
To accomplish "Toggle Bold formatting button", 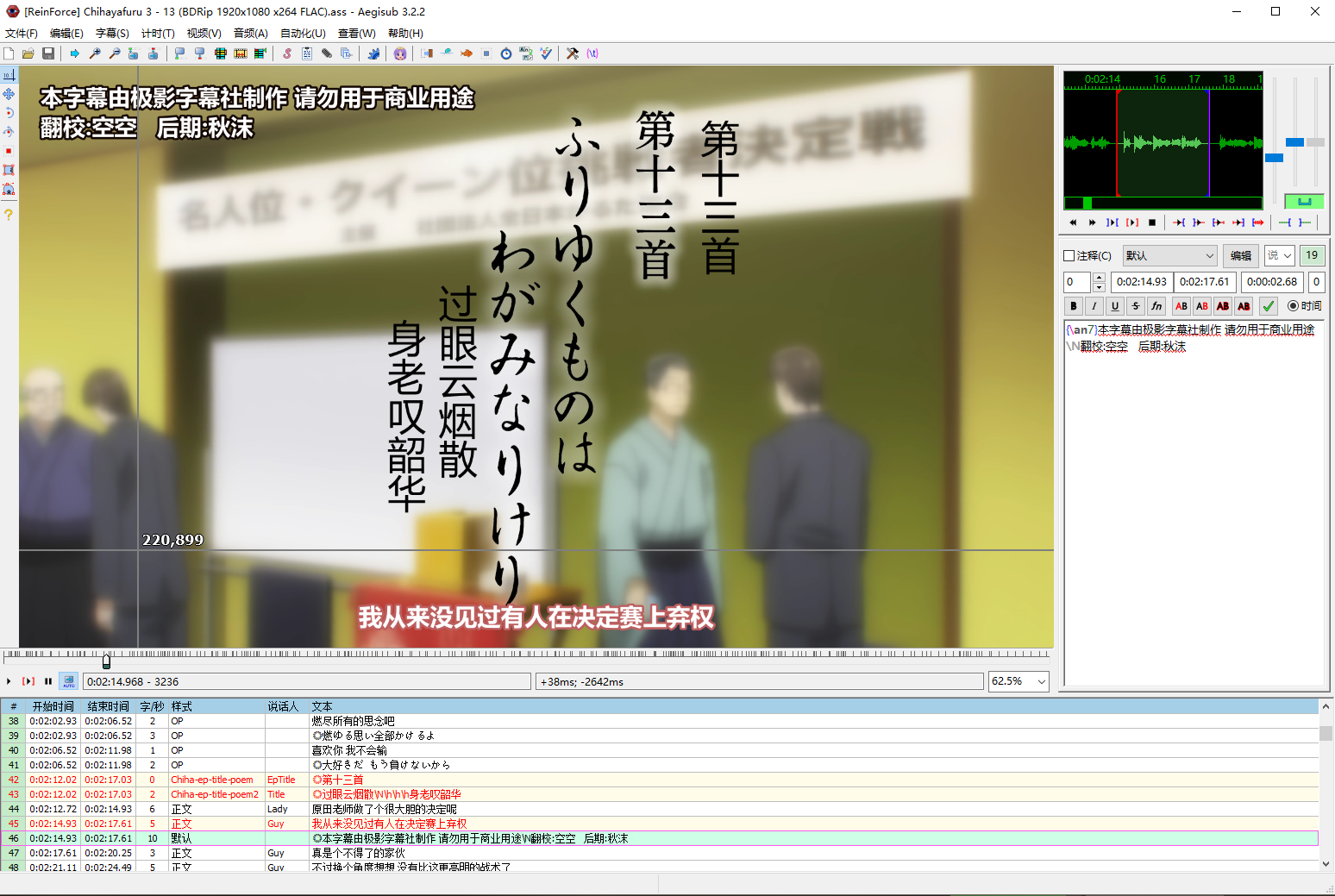I will click(x=1074, y=306).
